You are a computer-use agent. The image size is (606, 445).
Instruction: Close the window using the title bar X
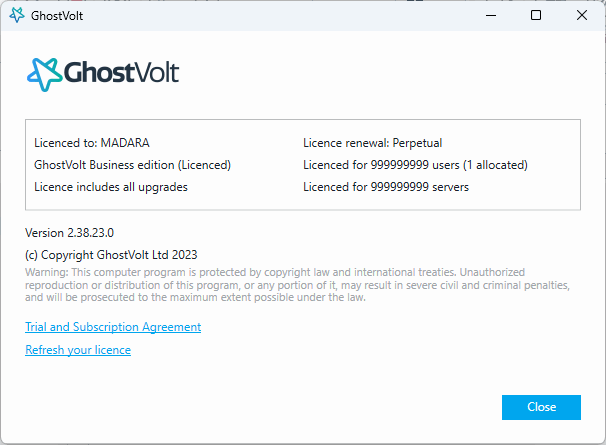pyautogui.click(x=582, y=15)
